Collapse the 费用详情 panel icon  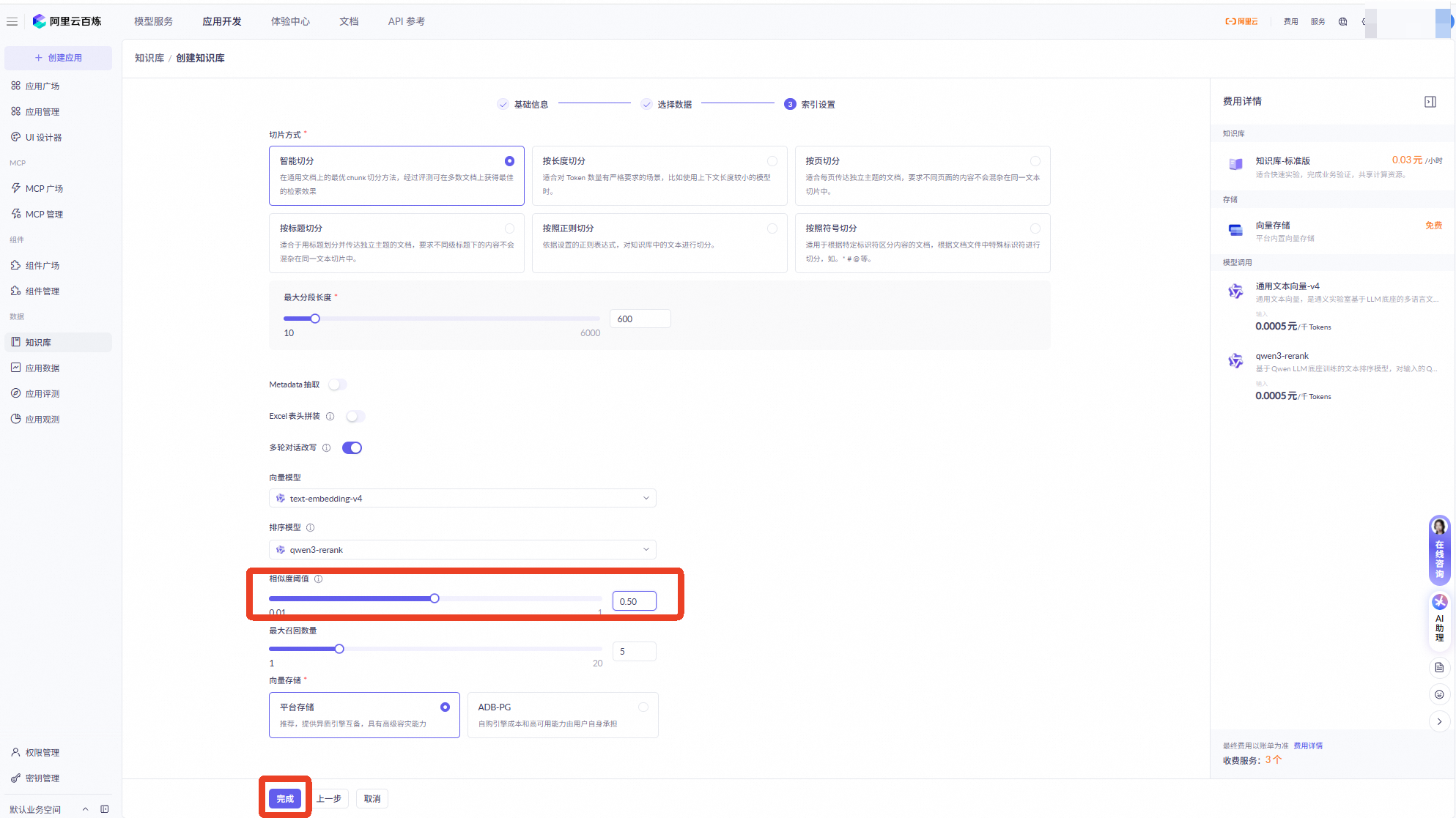(x=1430, y=102)
